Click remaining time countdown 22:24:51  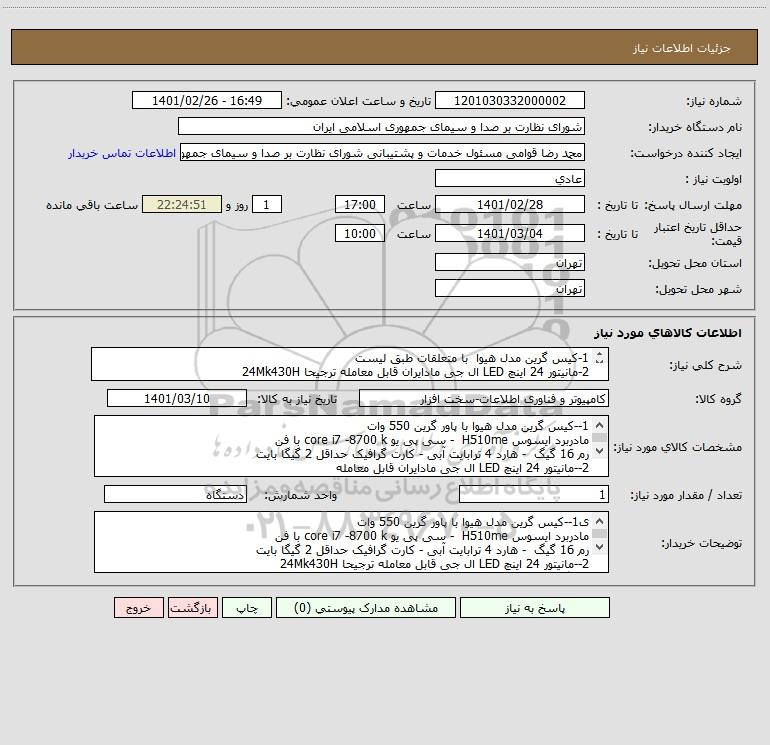point(182,204)
